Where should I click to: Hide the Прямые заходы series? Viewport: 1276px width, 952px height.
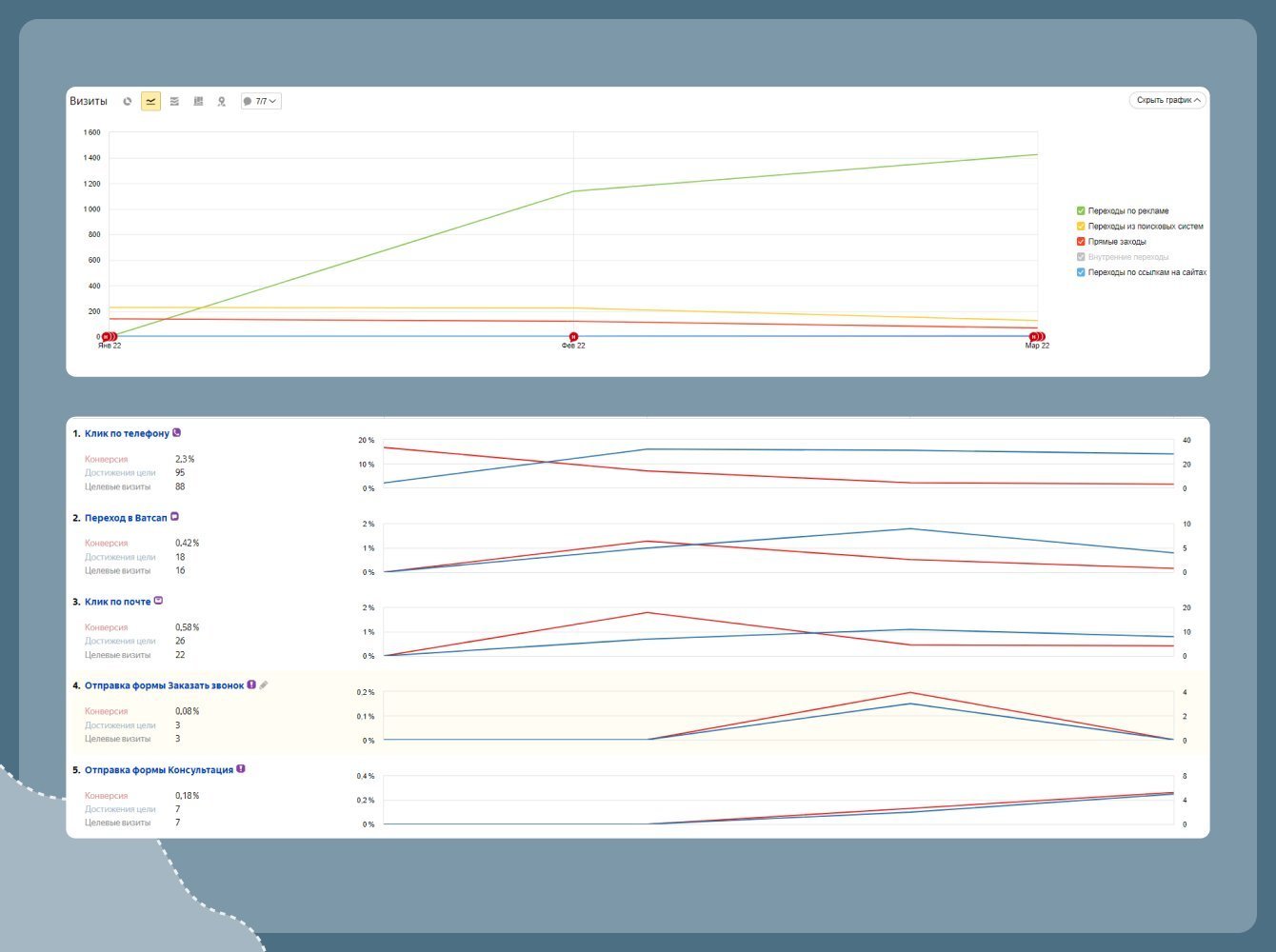1081,242
